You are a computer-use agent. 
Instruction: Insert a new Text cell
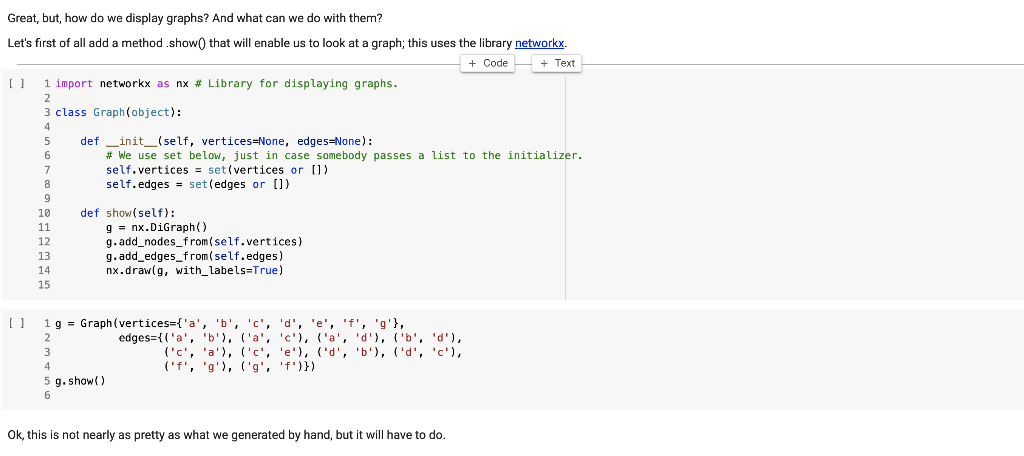pyautogui.click(x=557, y=63)
